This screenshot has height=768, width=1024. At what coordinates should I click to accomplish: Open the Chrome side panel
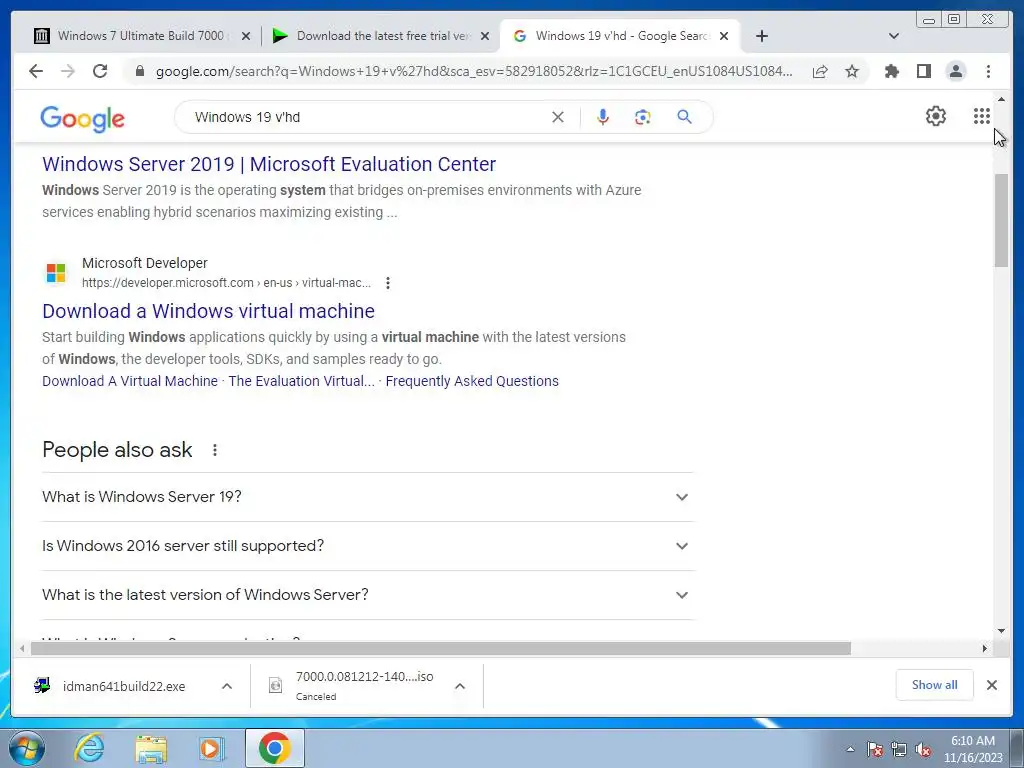point(923,71)
